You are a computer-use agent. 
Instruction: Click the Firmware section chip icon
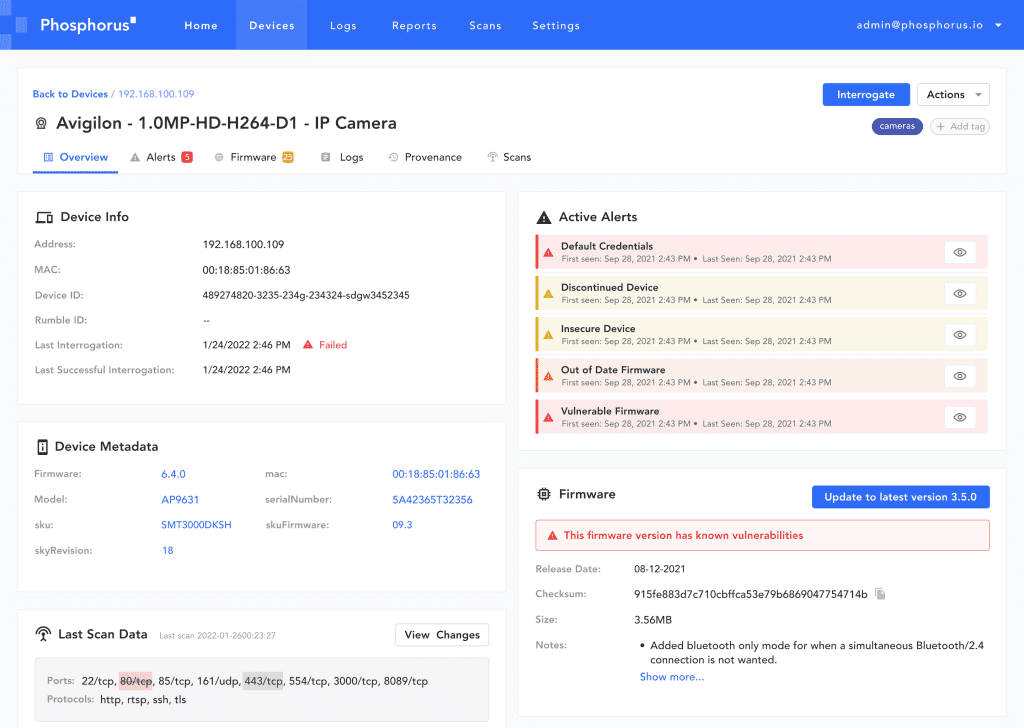(x=544, y=495)
